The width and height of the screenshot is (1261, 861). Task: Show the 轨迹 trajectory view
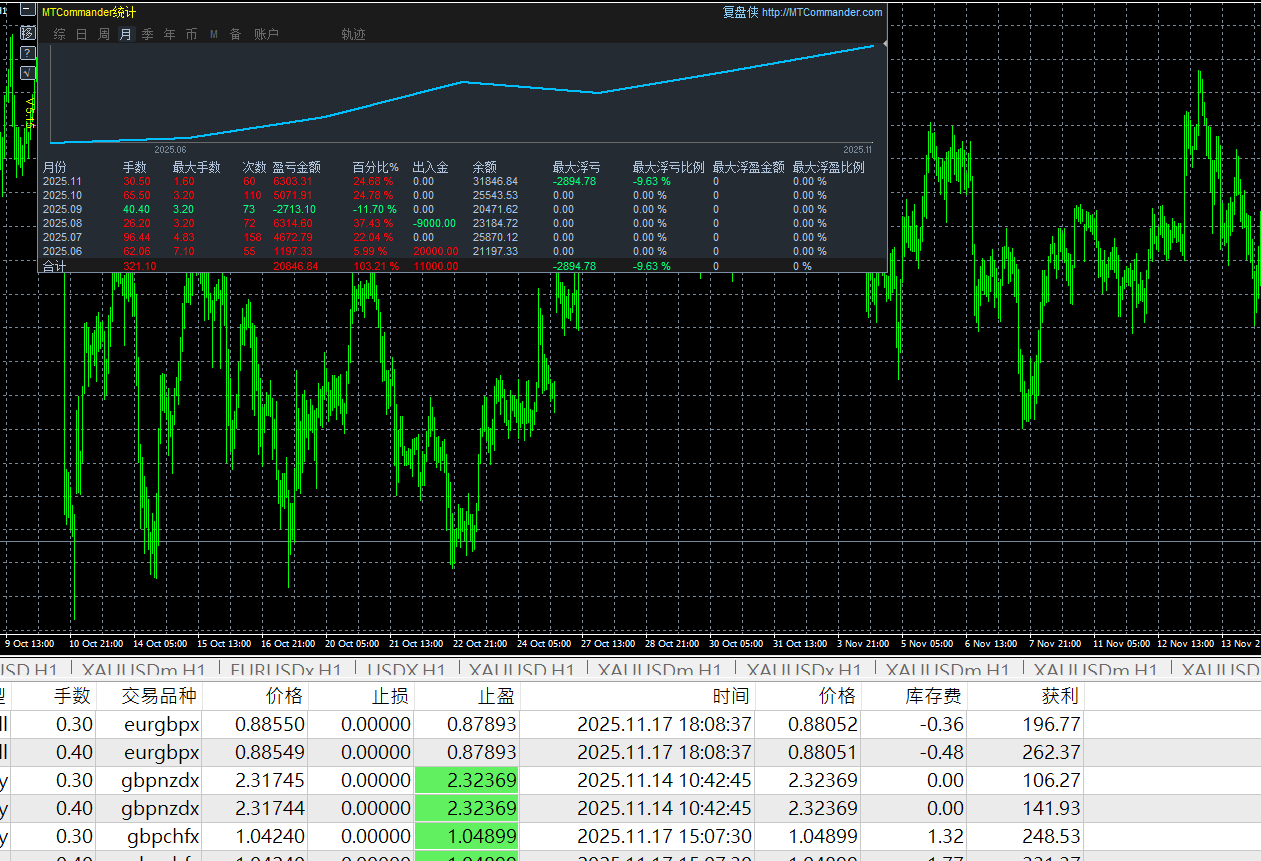click(x=353, y=34)
